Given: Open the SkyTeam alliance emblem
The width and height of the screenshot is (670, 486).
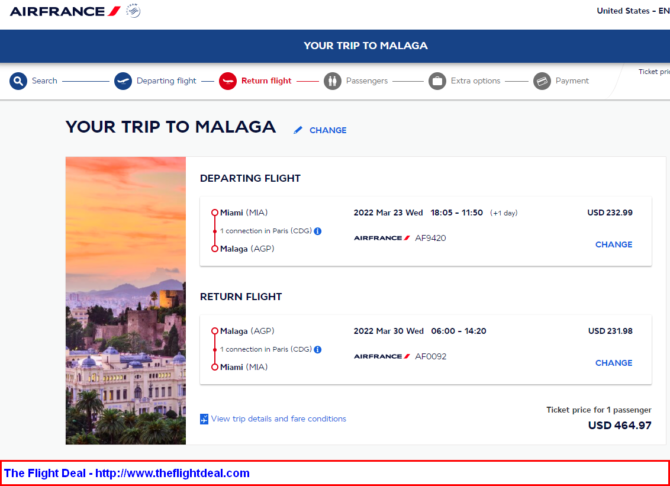Looking at the screenshot, I should 133,11.
